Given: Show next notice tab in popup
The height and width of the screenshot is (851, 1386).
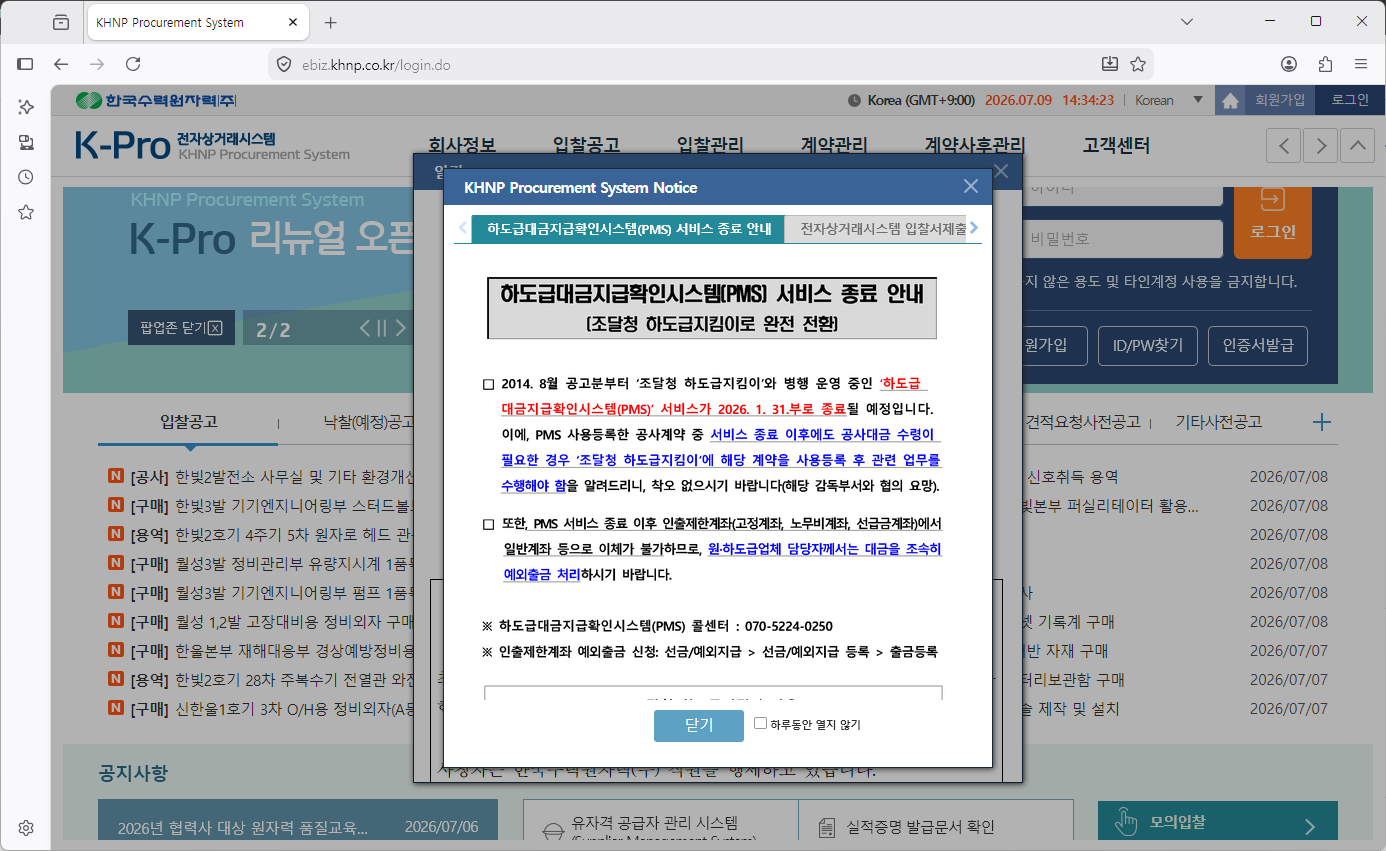Looking at the screenshot, I should coord(974,228).
